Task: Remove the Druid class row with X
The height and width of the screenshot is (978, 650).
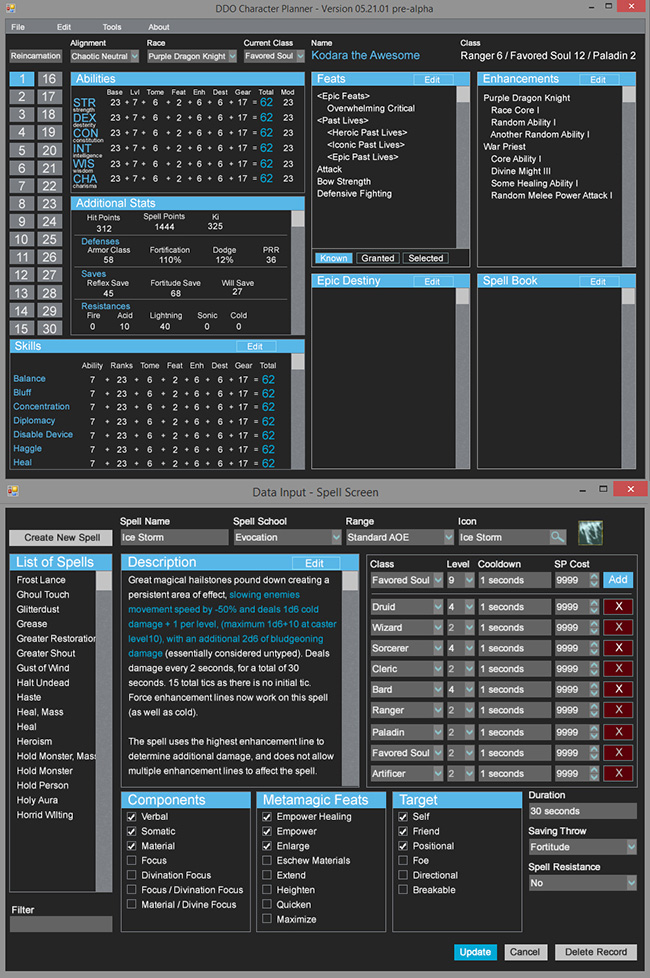Action: point(617,607)
